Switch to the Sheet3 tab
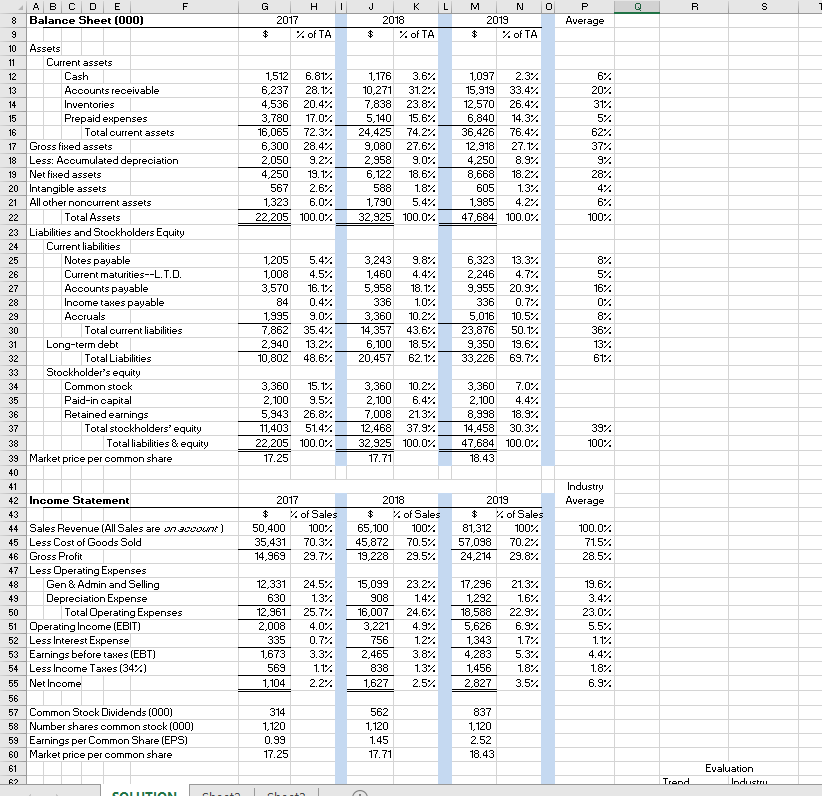The height and width of the screenshot is (796, 822). 286,792
